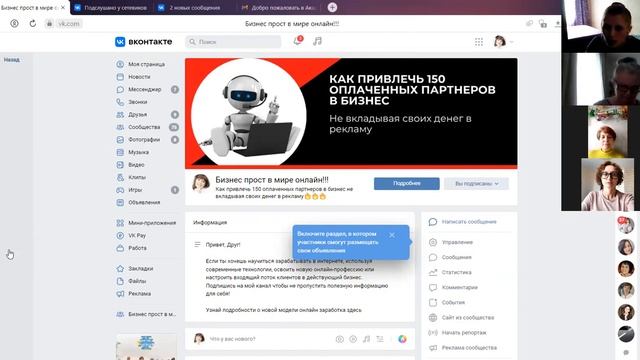Open more attachments icon in post box
Screen dimensions: 640x360
click(380, 339)
